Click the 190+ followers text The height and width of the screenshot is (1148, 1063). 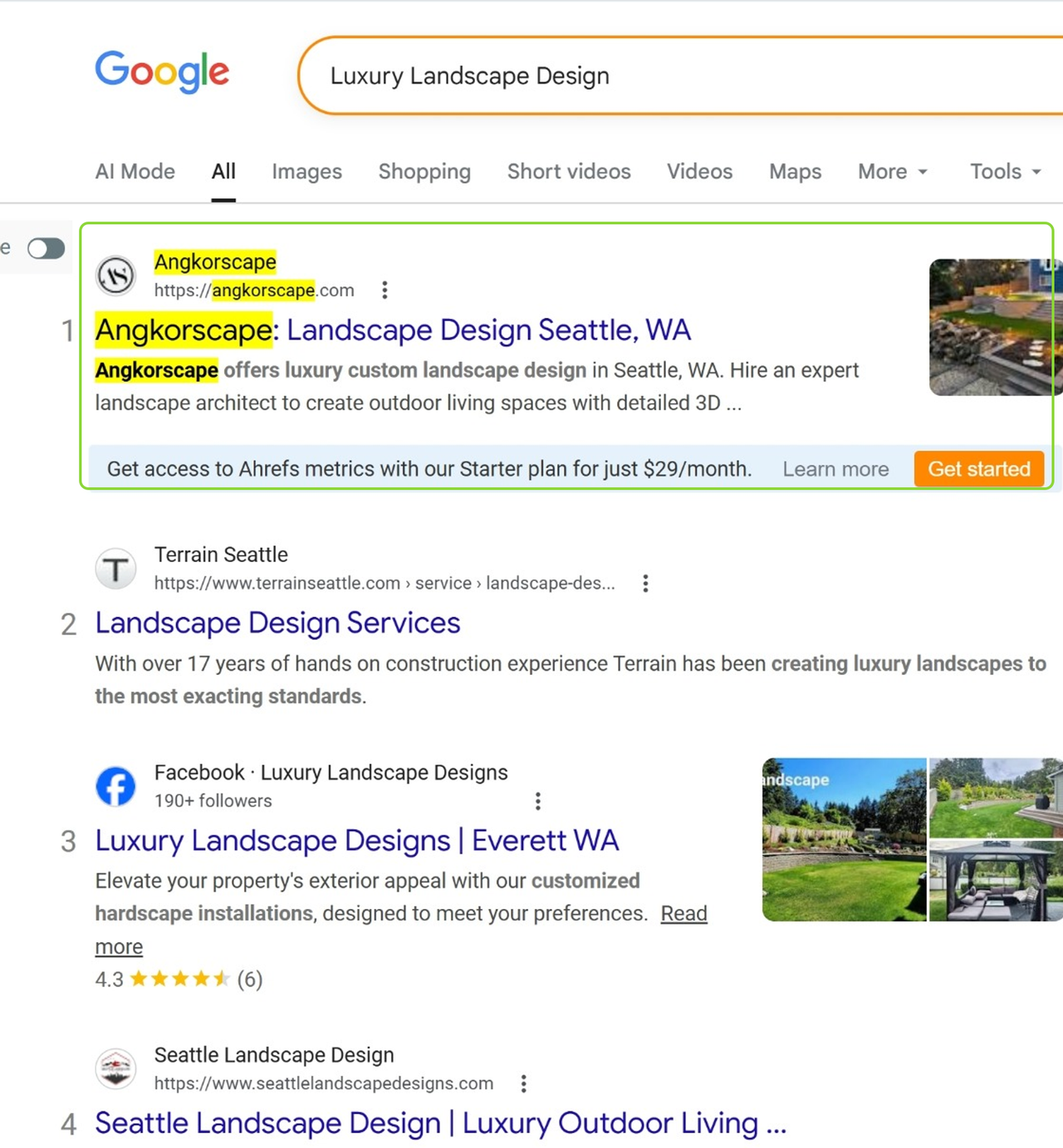tap(213, 801)
